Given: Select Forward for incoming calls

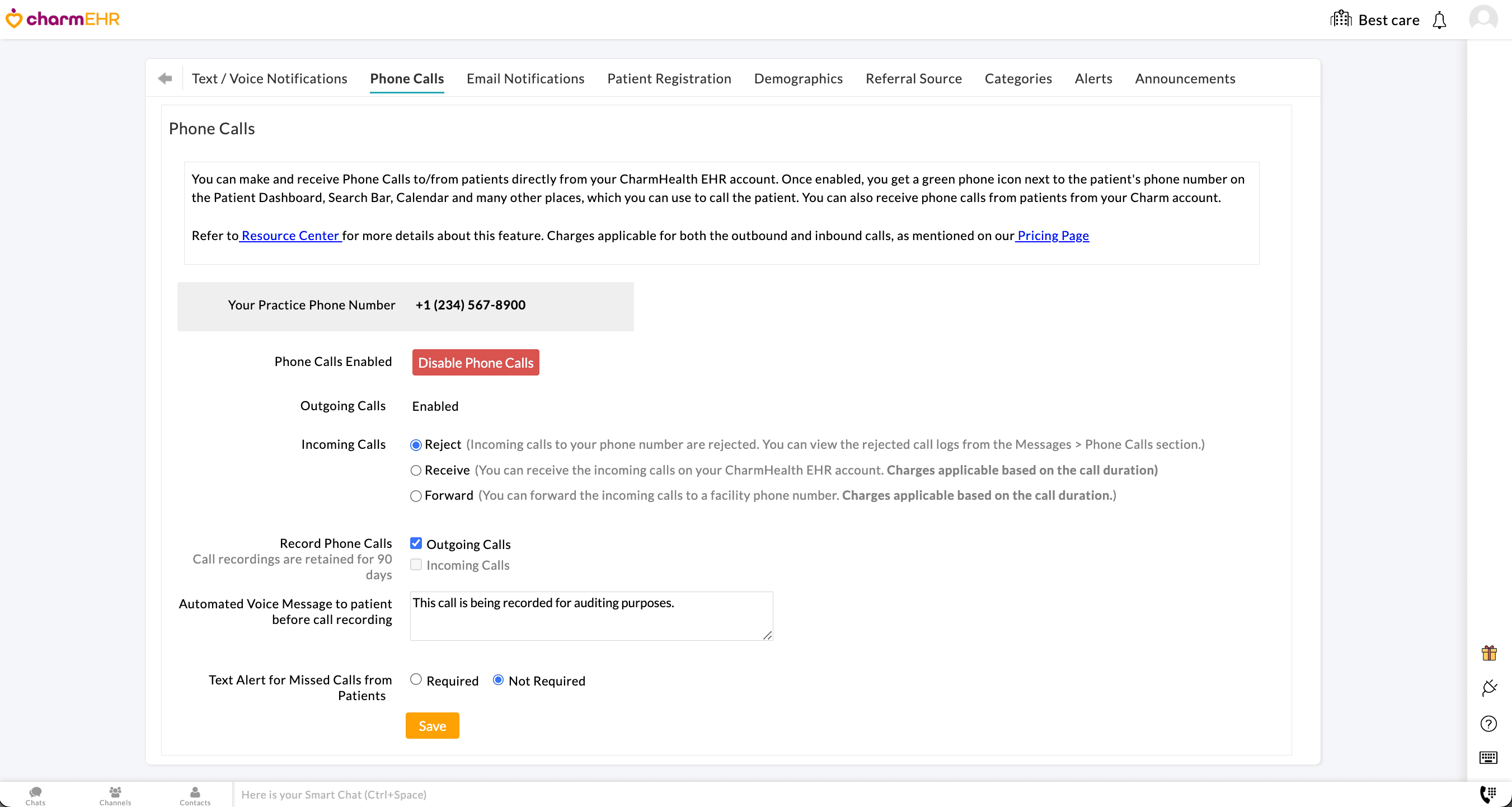Looking at the screenshot, I should pyautogui.click(x=416, y=496).
